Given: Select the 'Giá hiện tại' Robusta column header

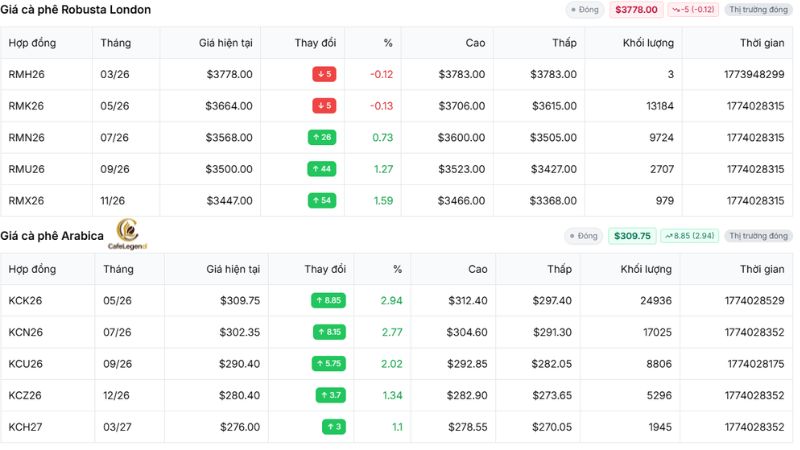Looking at the screenshot, I should pyautogui.click(x=226, y=43).
